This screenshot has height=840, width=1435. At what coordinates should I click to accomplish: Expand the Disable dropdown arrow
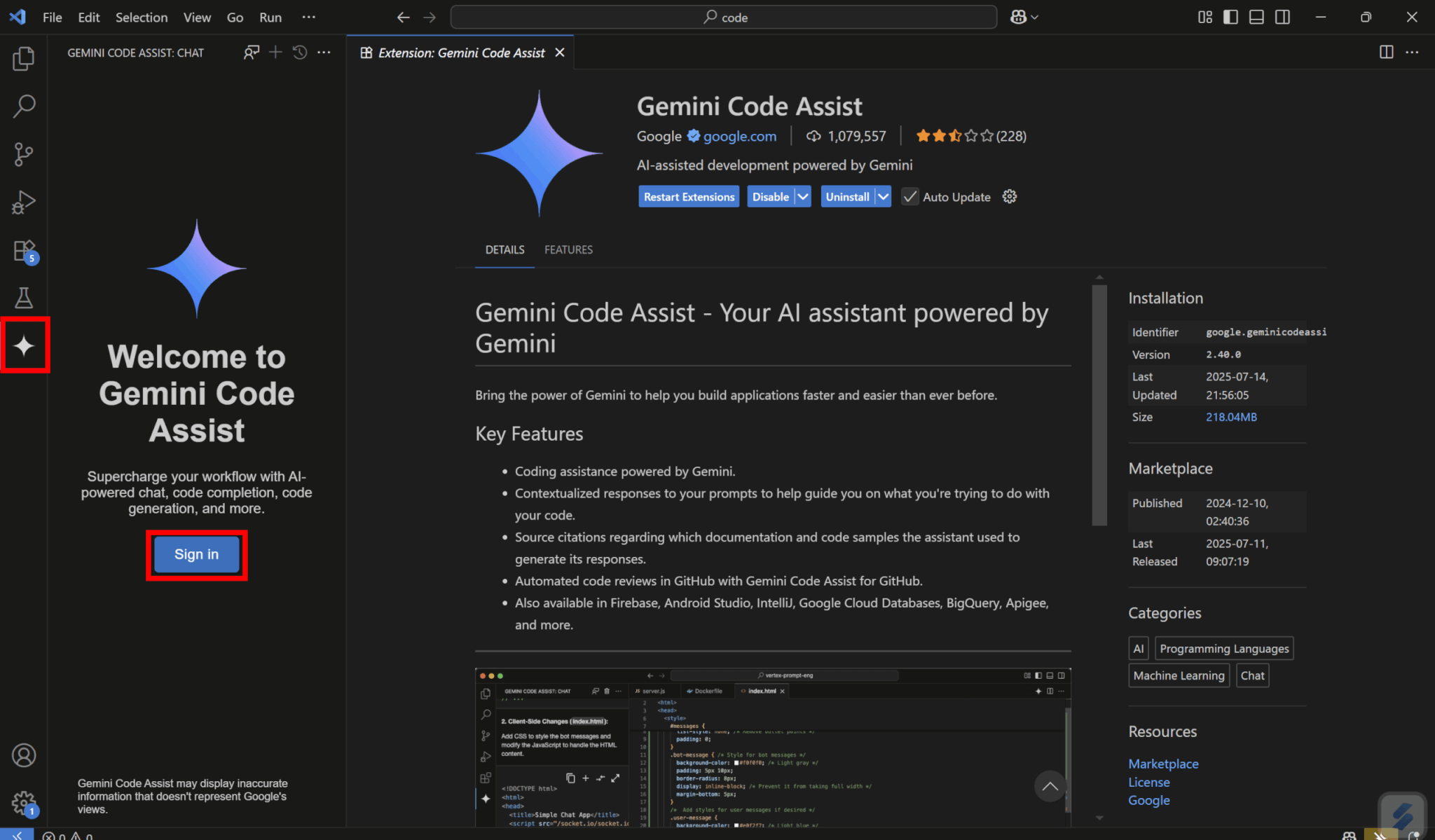[803, 197]
